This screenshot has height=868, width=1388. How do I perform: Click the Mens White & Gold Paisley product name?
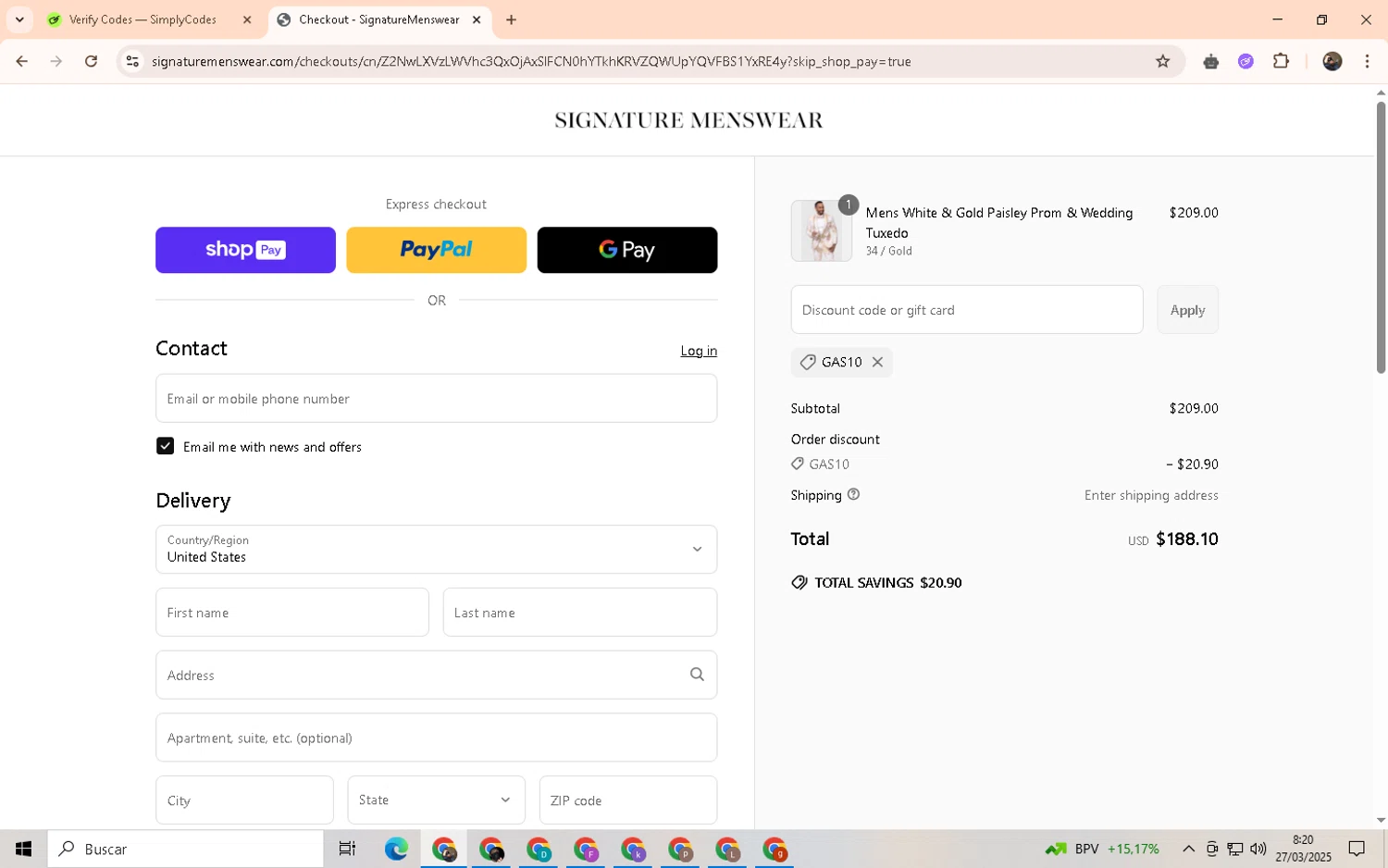click(999, 223)
